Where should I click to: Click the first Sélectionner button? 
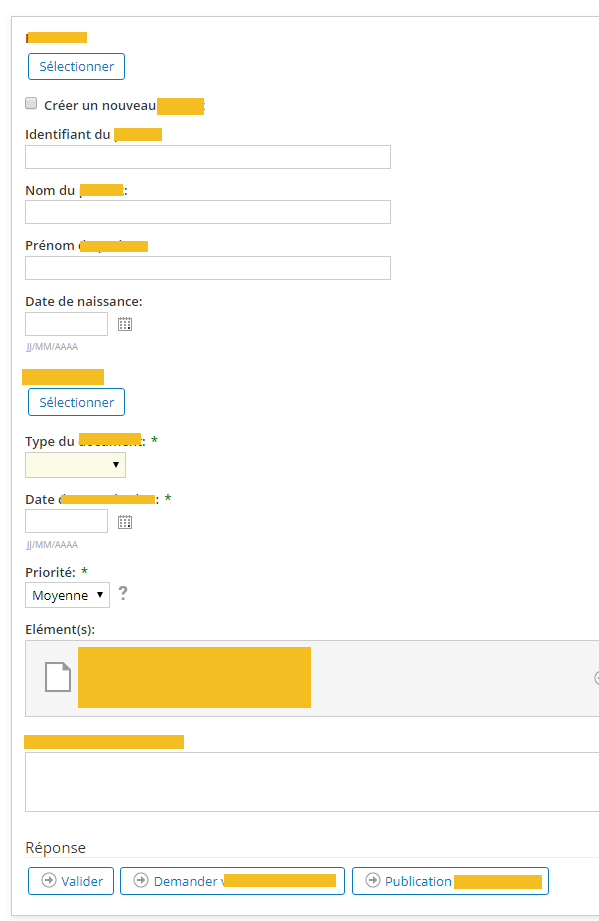coord(76,66)
